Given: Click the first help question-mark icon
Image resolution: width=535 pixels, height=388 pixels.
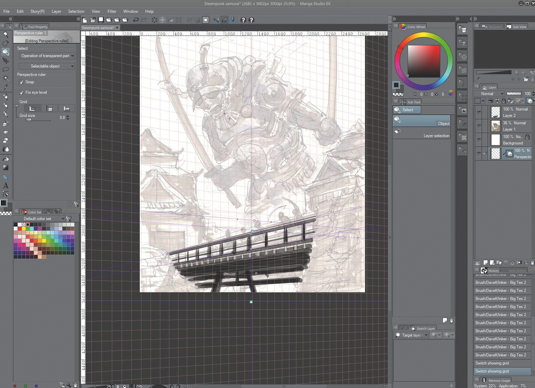Looking at the screenshot, I should [243, 20].
